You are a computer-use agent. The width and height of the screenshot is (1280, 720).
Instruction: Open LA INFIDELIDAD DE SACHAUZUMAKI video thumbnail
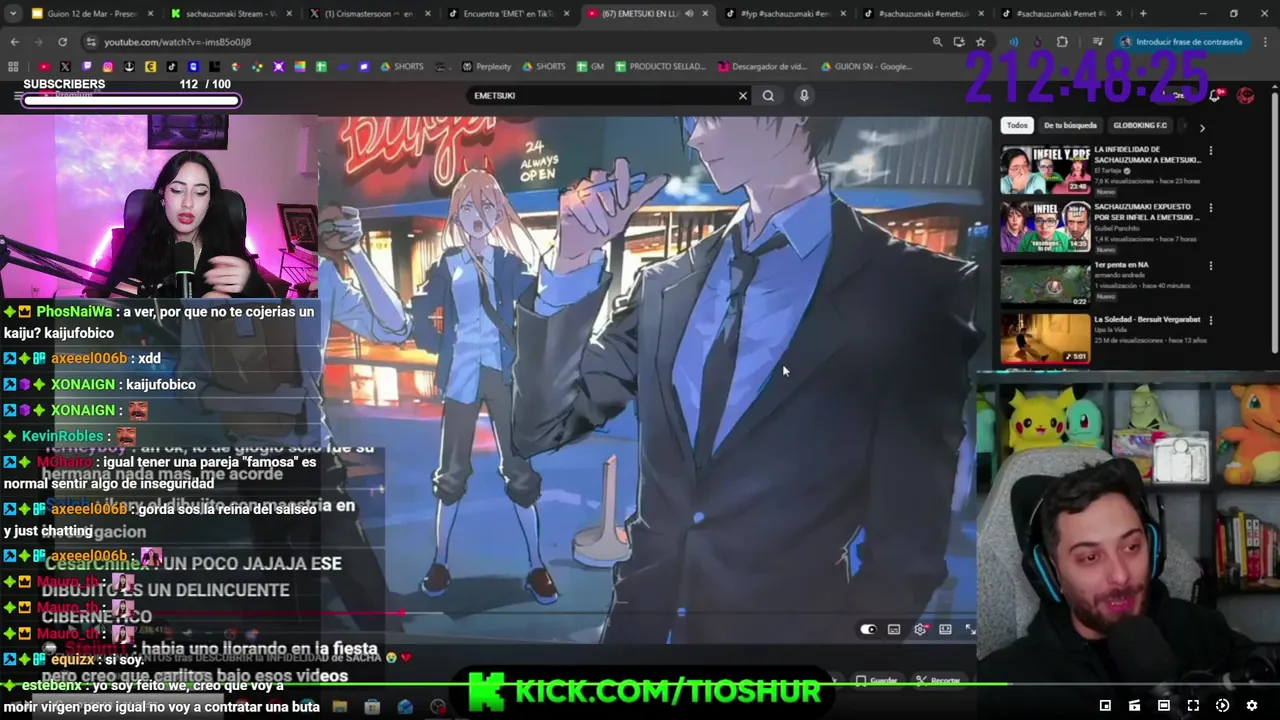(1045, 170)
